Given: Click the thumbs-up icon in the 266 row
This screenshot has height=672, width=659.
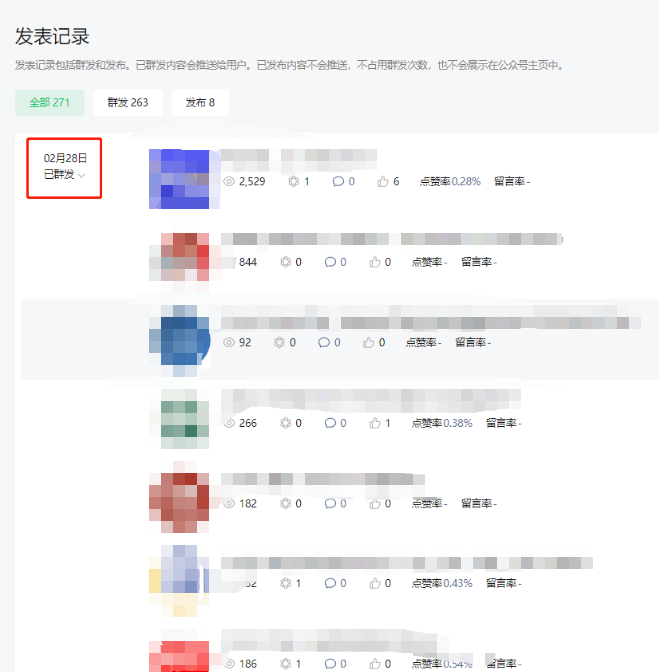Looking at the screenshot, I should [374, 423].
